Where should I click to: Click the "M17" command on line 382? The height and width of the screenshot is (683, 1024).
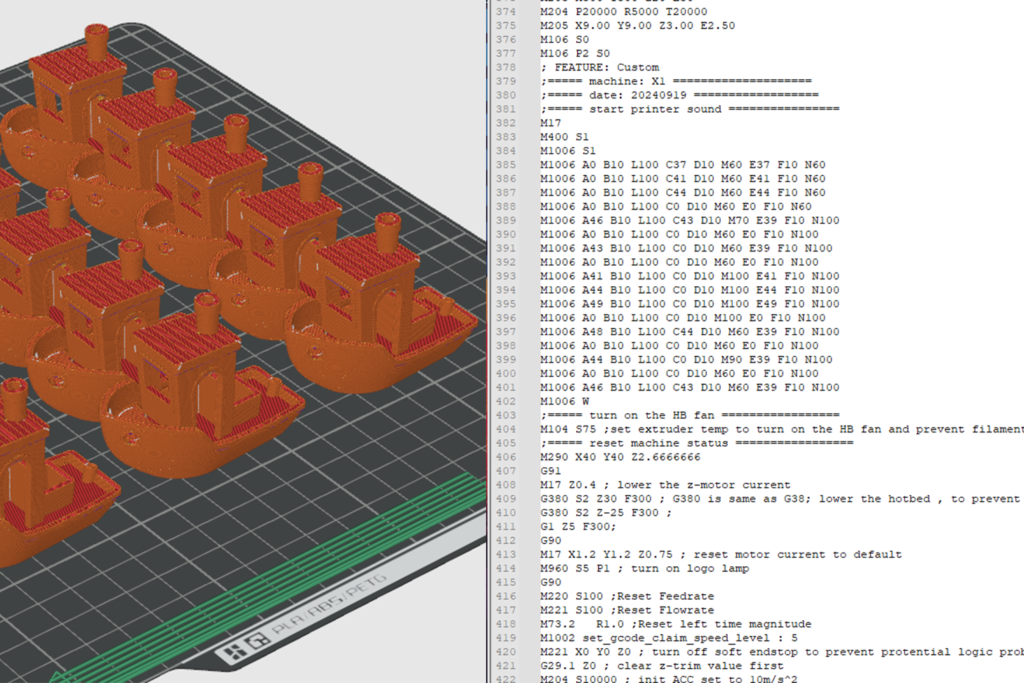click(x=551, y=123)
